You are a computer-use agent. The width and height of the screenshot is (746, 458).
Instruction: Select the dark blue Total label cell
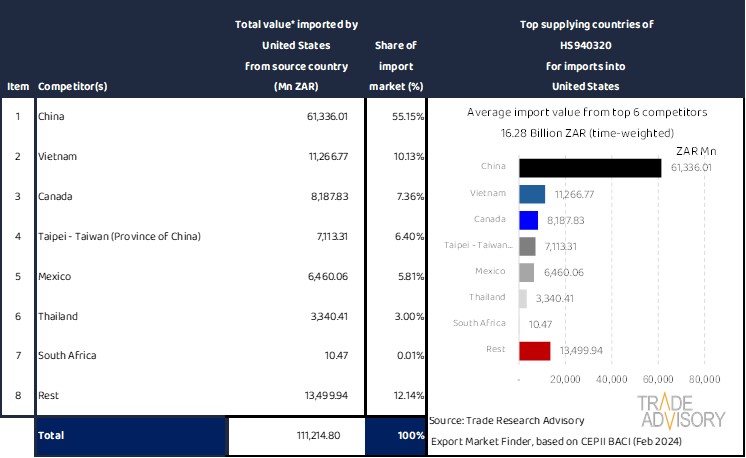(130, 437)
